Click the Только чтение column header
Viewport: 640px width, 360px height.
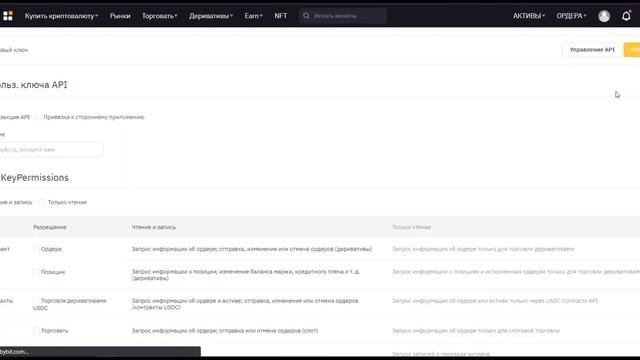click(x=411, y=227)
